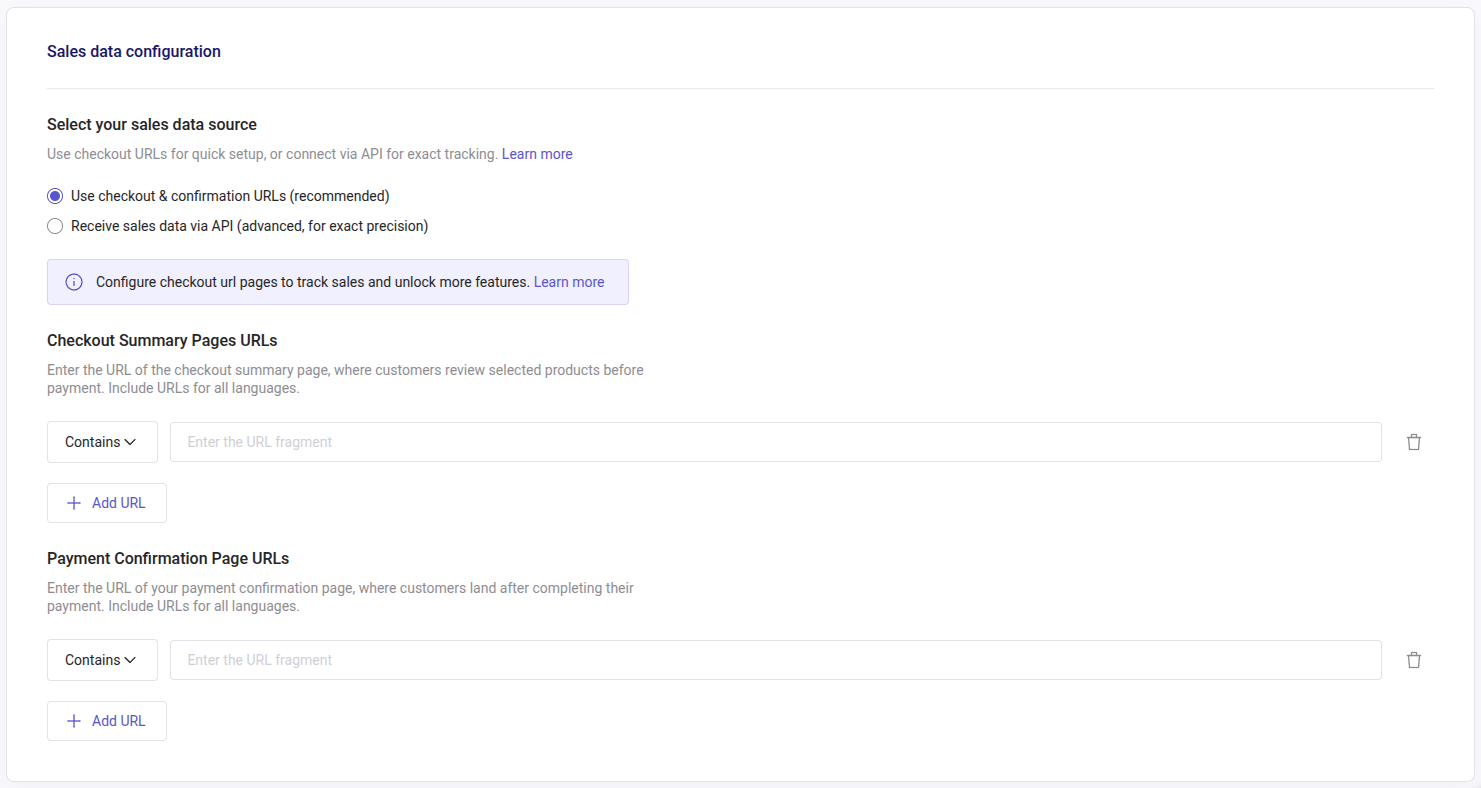This screenshot has width=1481, height=788.
Task: Select 'Use checkout & confirmation URLs' radio option
Action: pyautogui.click(x=55, y=196)
